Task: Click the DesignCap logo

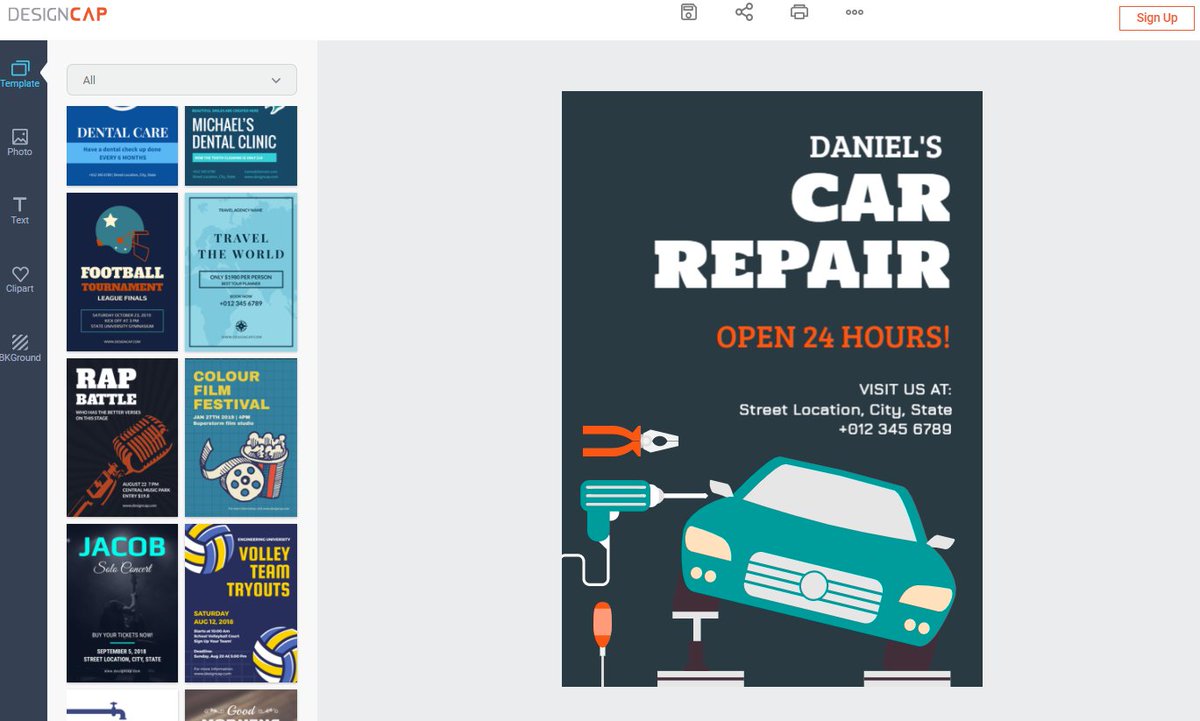Action: (57, 13)
